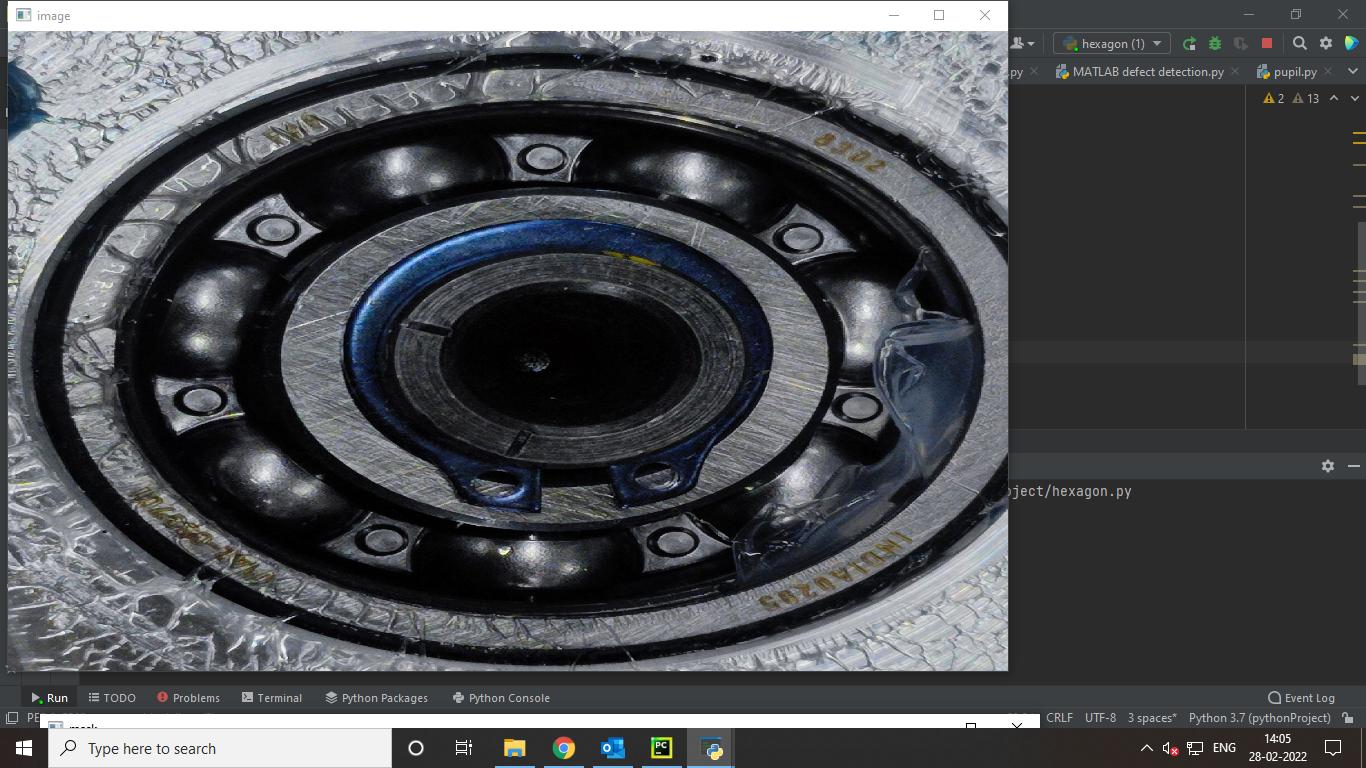Screen dimensions: 1366x768
Task: Open the Windows Start menu
Action: [24, 748]
